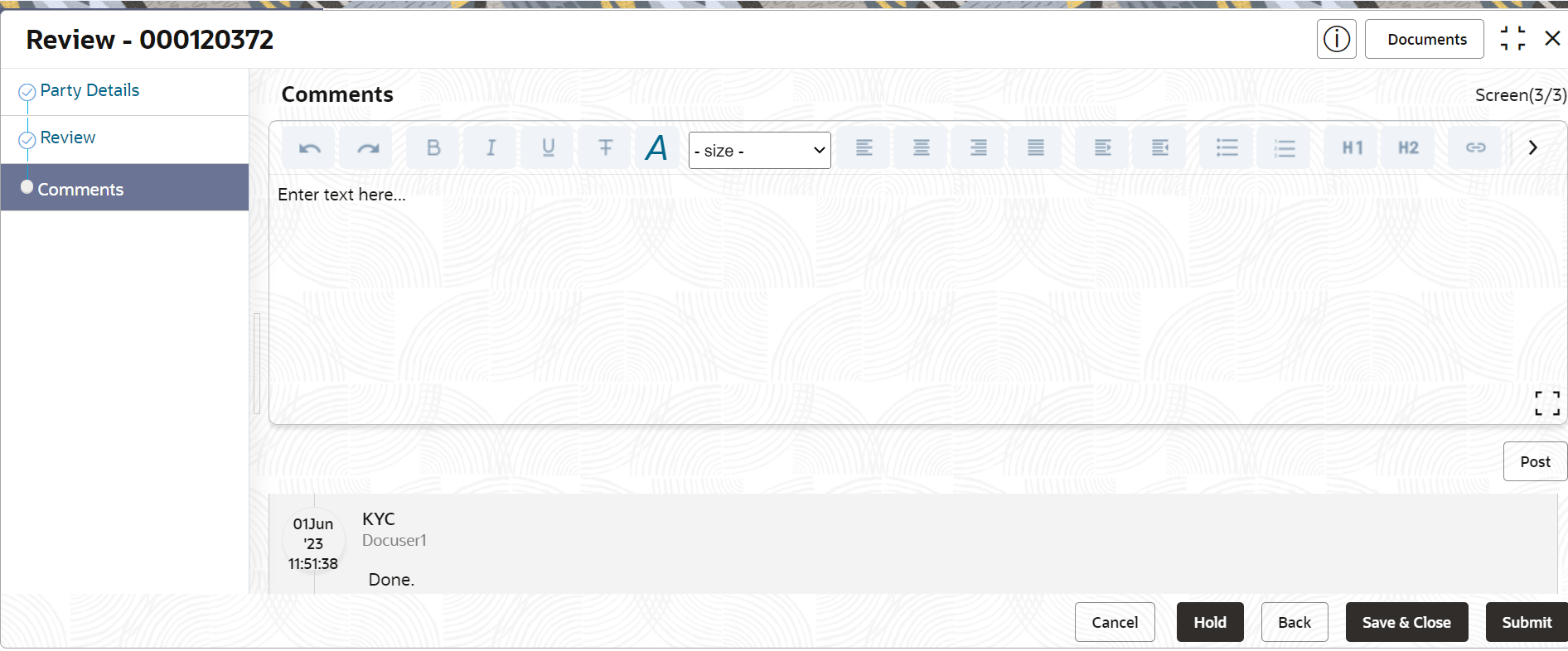Click into the comment text area

point(916,298)
